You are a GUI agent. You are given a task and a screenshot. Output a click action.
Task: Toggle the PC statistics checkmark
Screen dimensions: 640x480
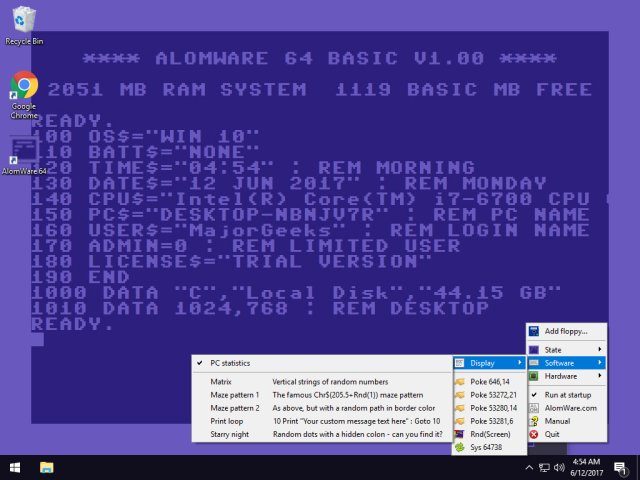click(200, 363)
